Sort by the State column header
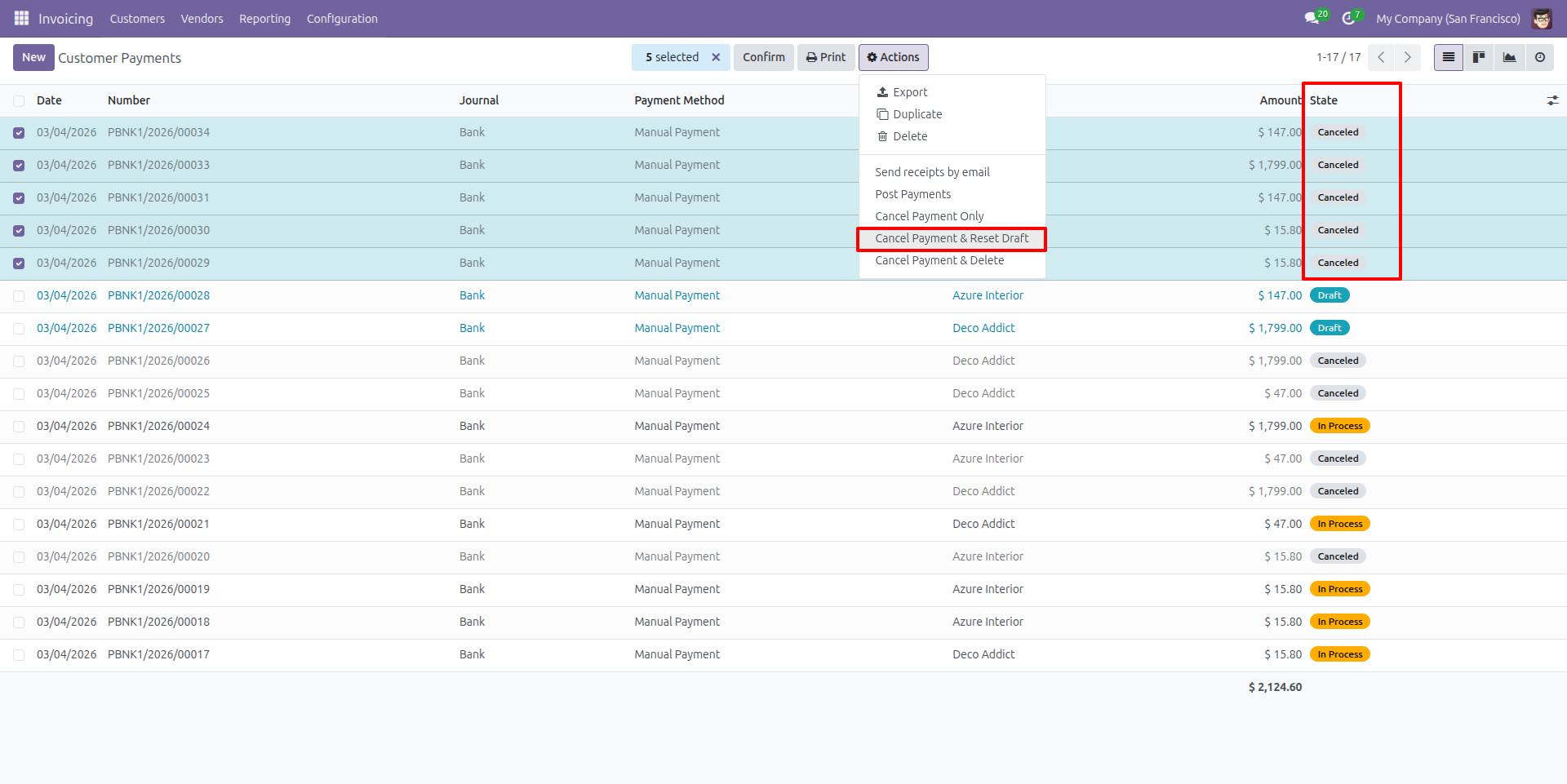 [x=1324, y=100]
